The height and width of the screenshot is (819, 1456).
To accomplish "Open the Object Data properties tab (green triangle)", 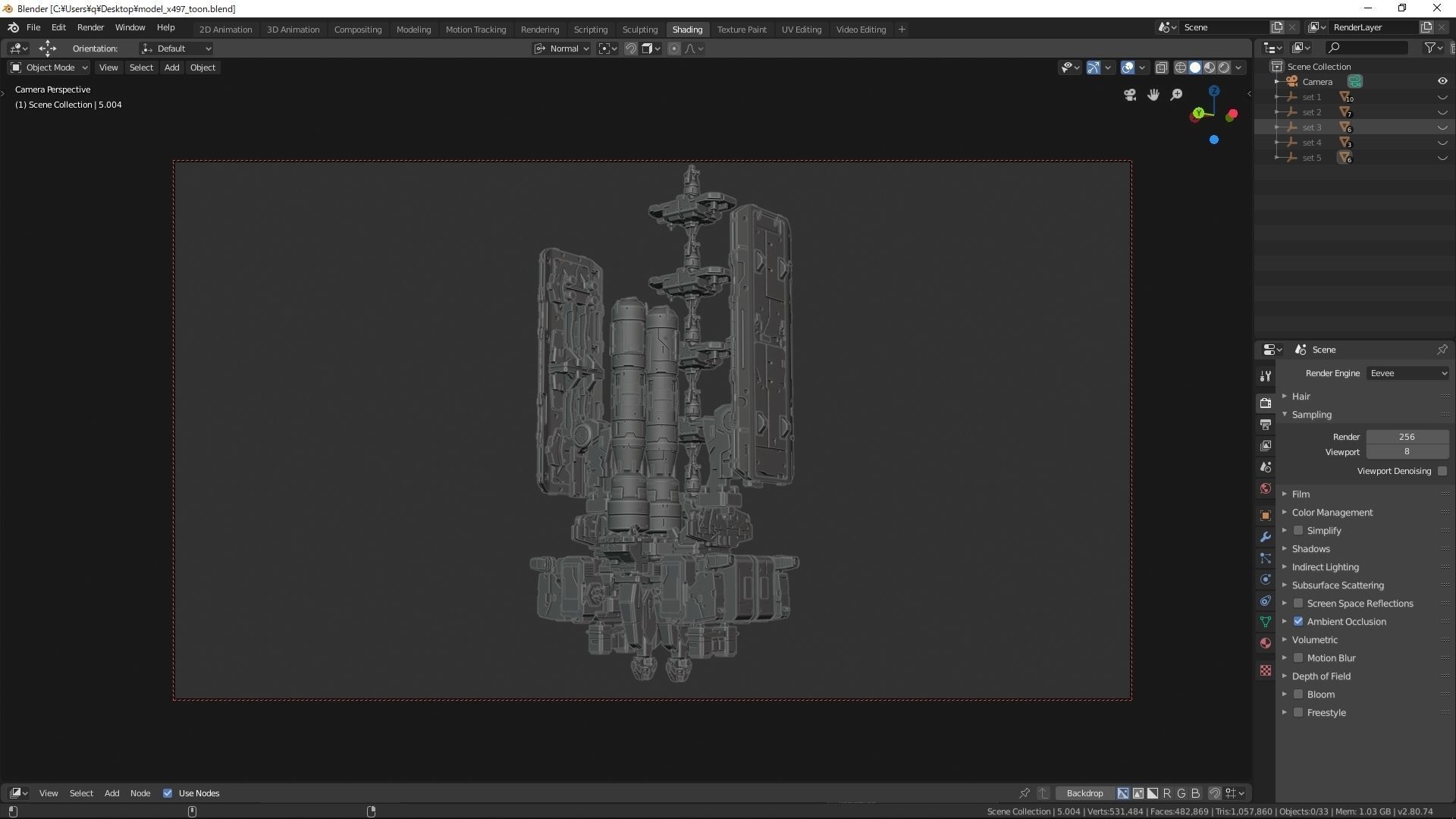I will 1265,622.
